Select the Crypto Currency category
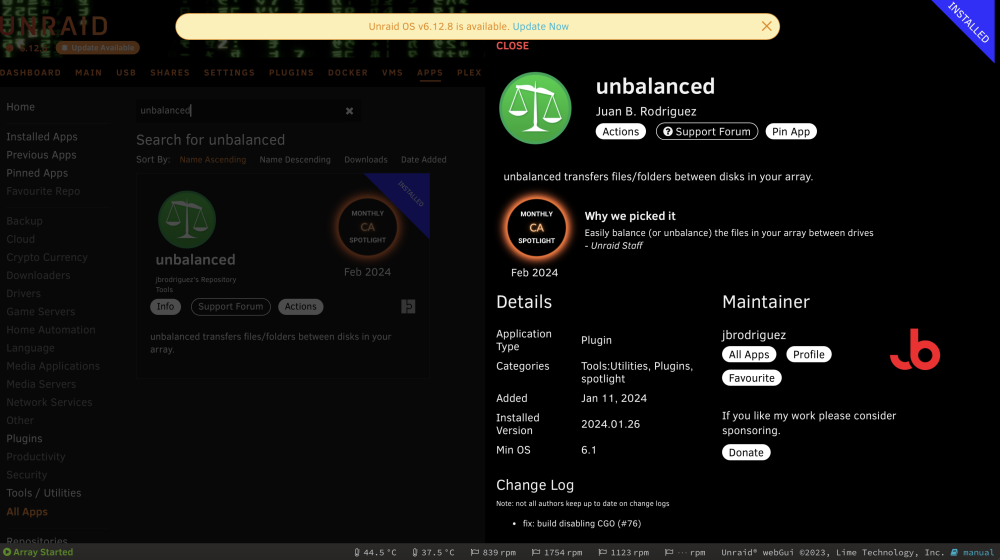The height and width of the screenshot is (560, 1000). pos(47,258)
